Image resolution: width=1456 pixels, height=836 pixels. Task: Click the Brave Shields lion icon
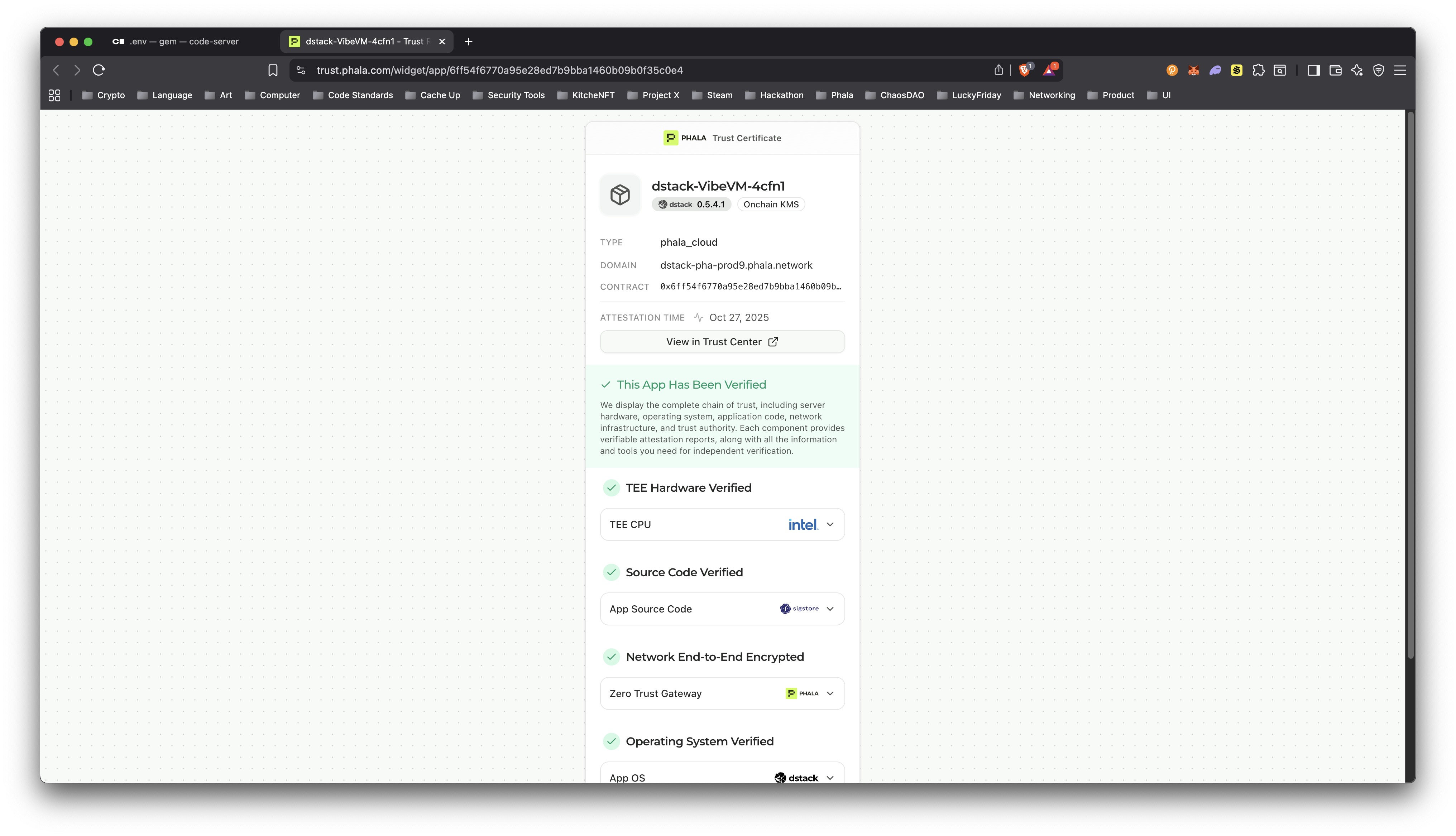click(x=1024, y=70)
